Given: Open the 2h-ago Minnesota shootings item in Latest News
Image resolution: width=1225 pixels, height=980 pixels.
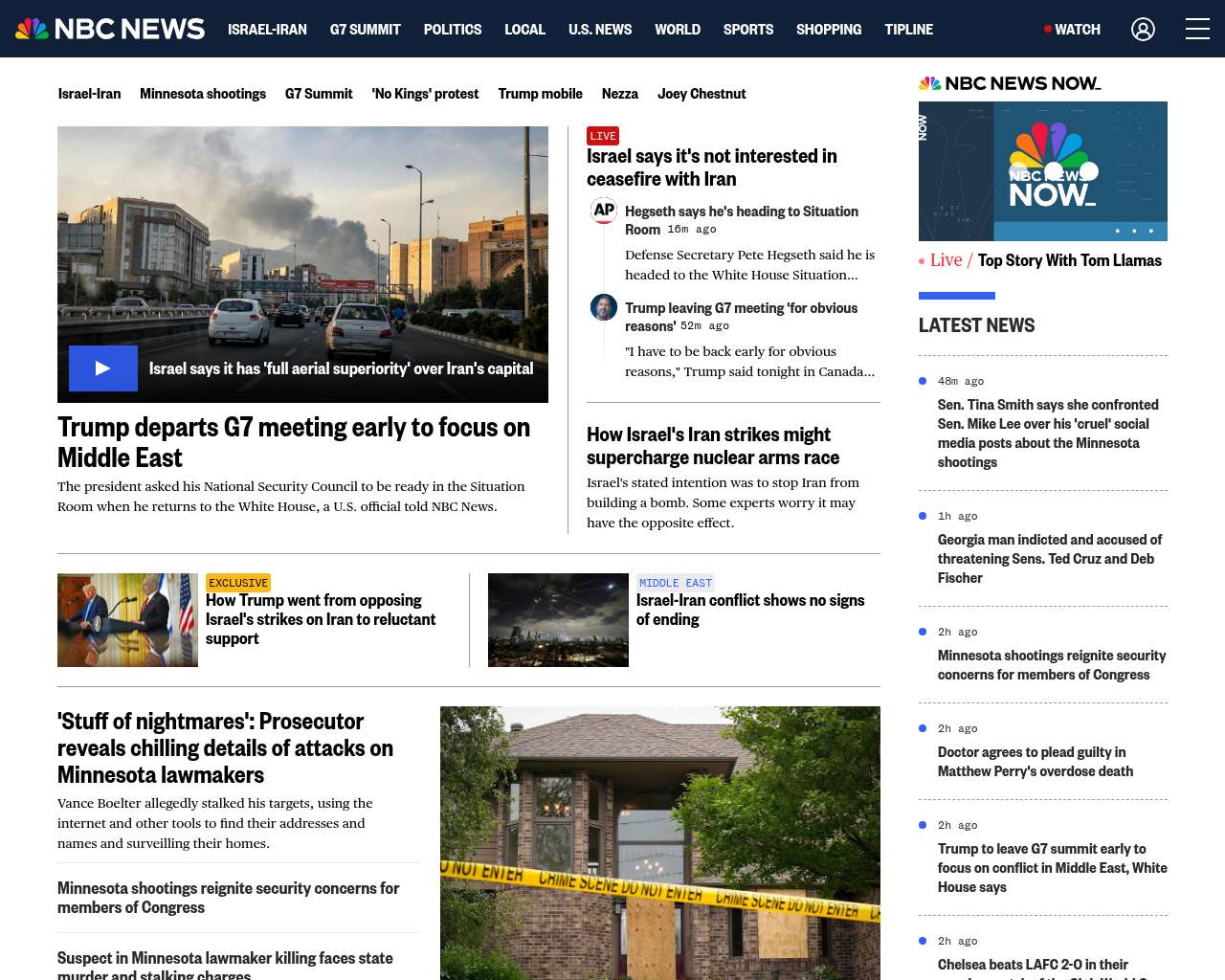Looking at the screenshot, I should click(x=1052, y=665).
